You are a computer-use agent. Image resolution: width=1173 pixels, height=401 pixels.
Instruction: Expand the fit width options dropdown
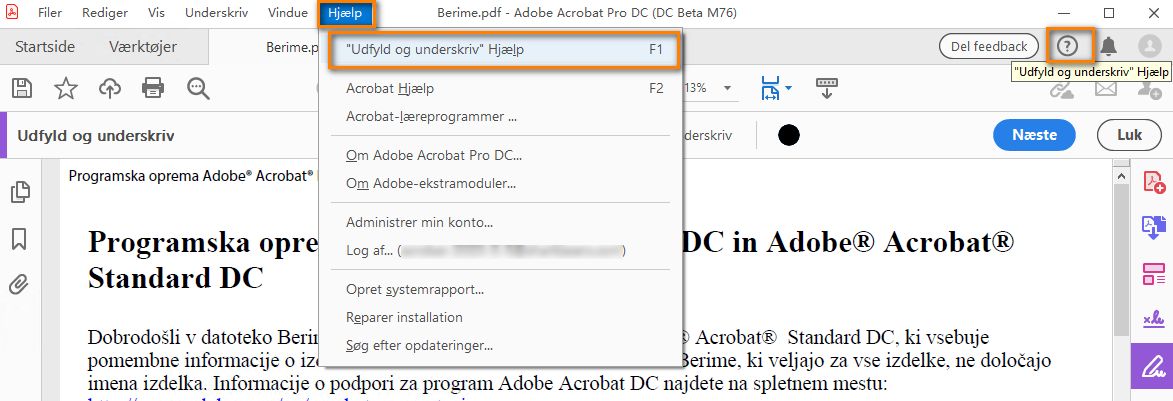(788, 90)
